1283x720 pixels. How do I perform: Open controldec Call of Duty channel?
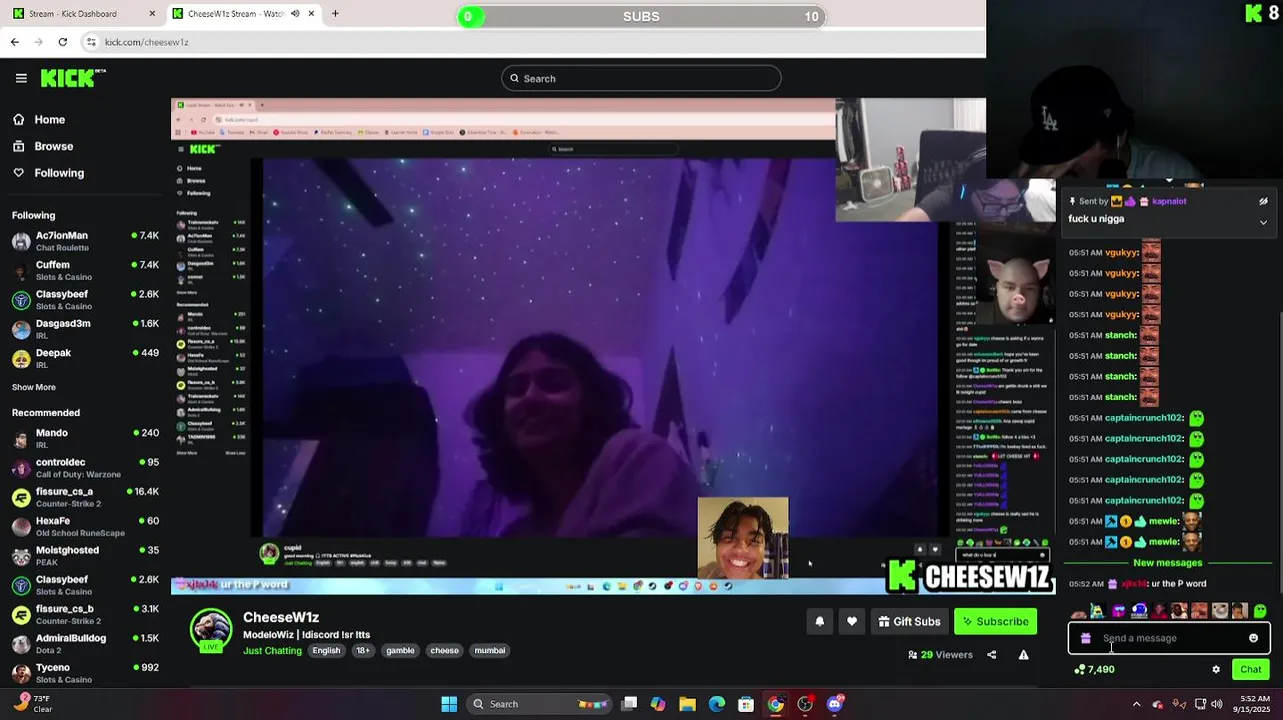pyautogui.click(x=85, y=468)
